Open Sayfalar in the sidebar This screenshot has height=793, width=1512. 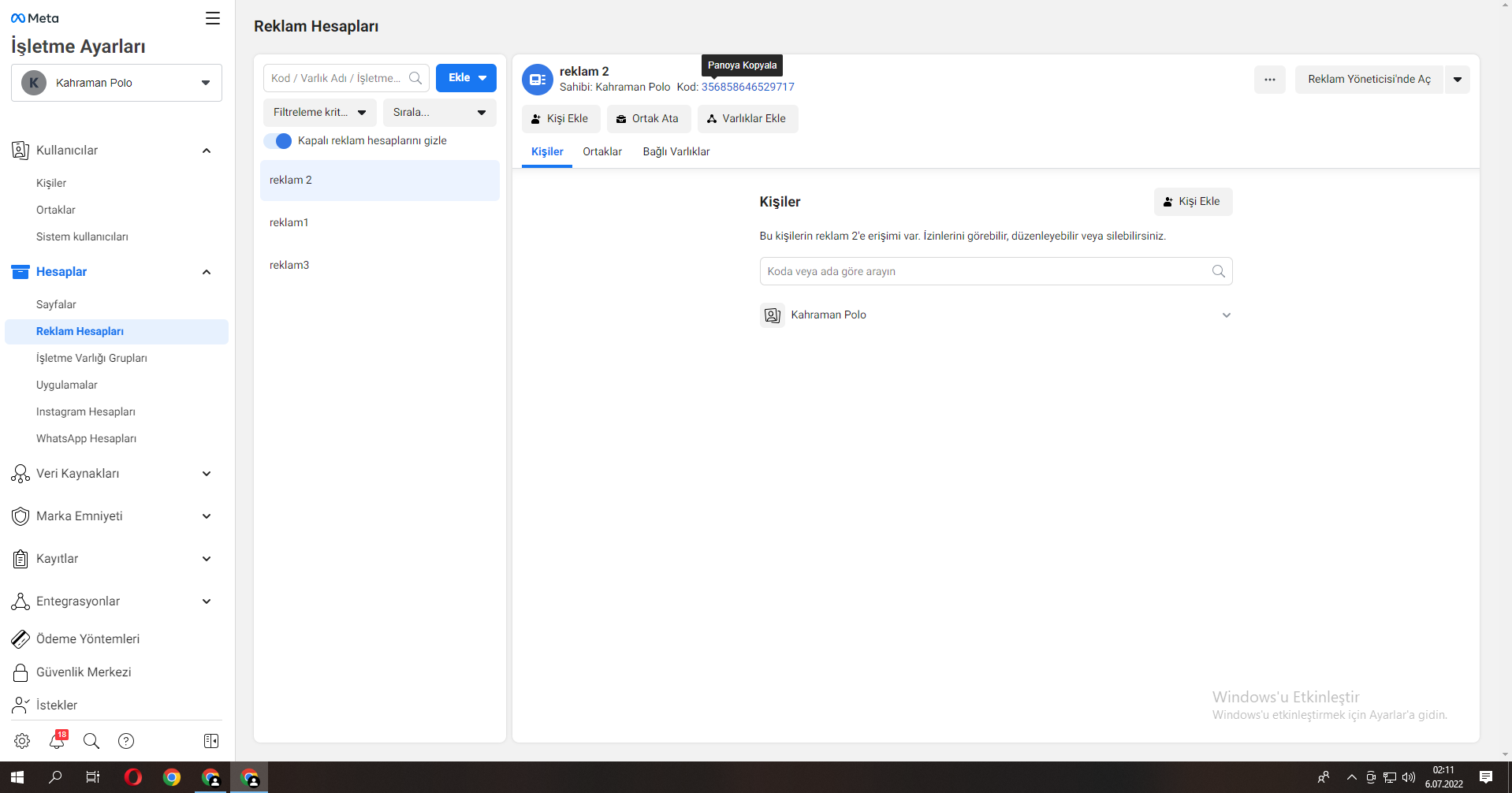click(x=56, y=304)
